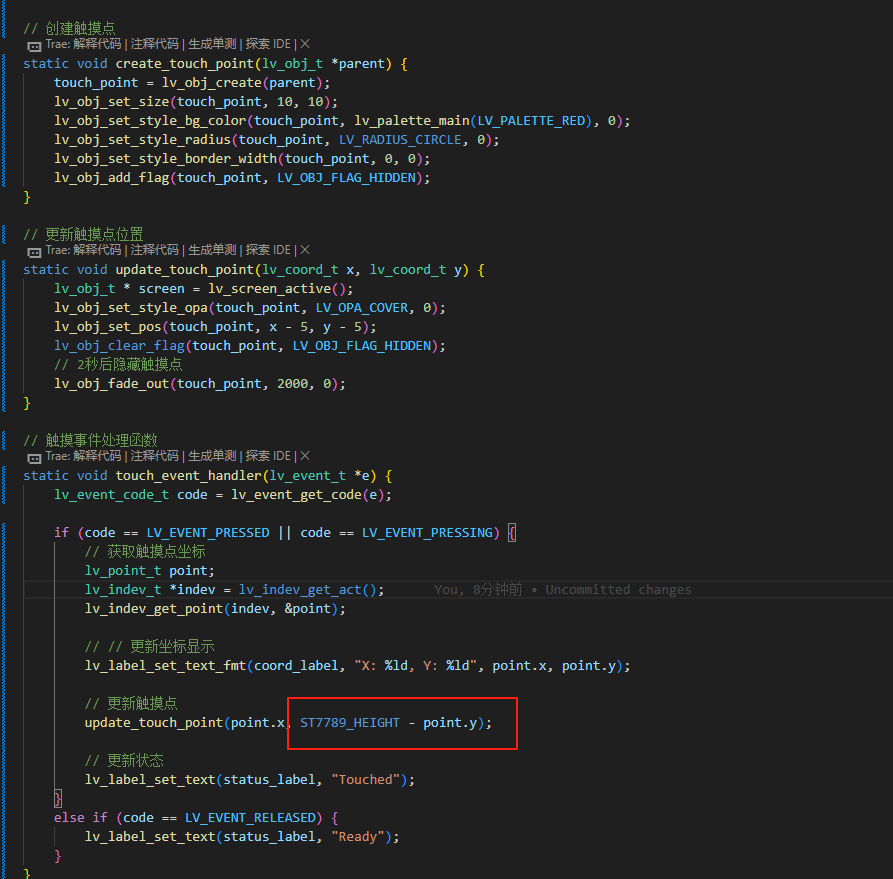
Task: Click the lv_label_set_text_fmt call
Action: tap(165, 666)
